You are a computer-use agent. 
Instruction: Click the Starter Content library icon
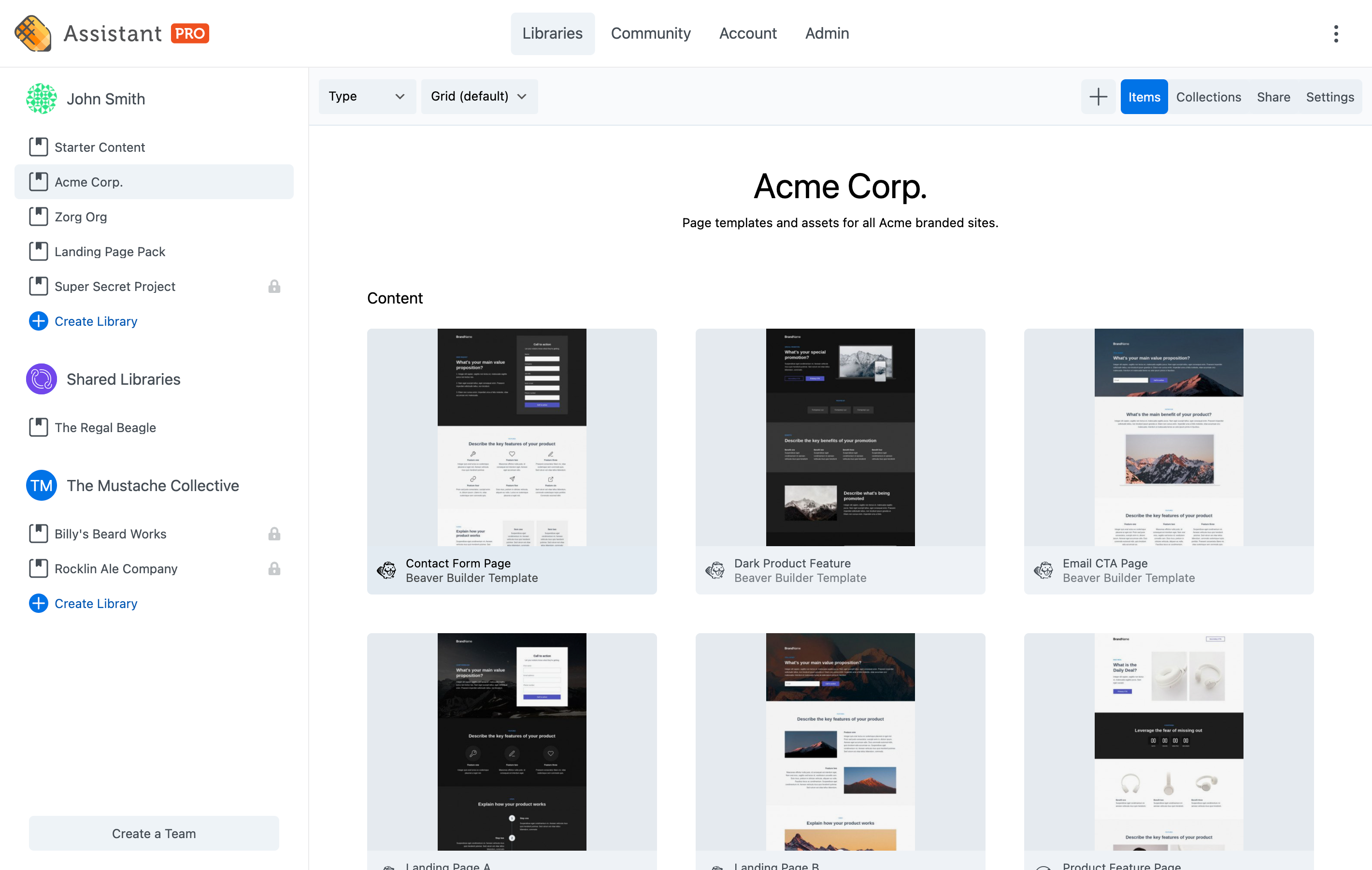click(38, 147)
